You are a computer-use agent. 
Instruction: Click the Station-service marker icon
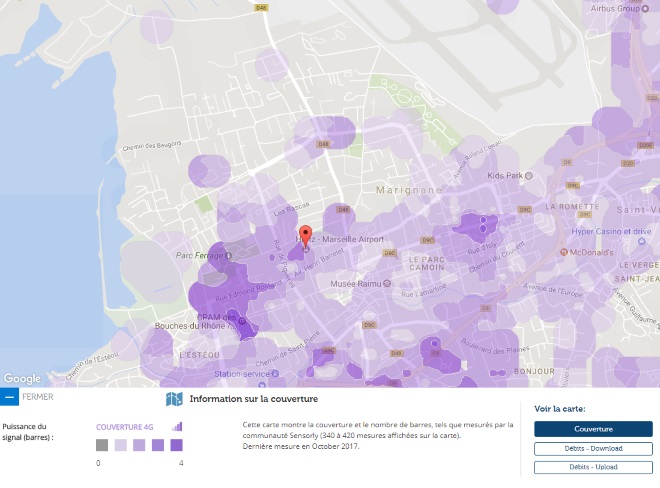[x=275, y=373]
